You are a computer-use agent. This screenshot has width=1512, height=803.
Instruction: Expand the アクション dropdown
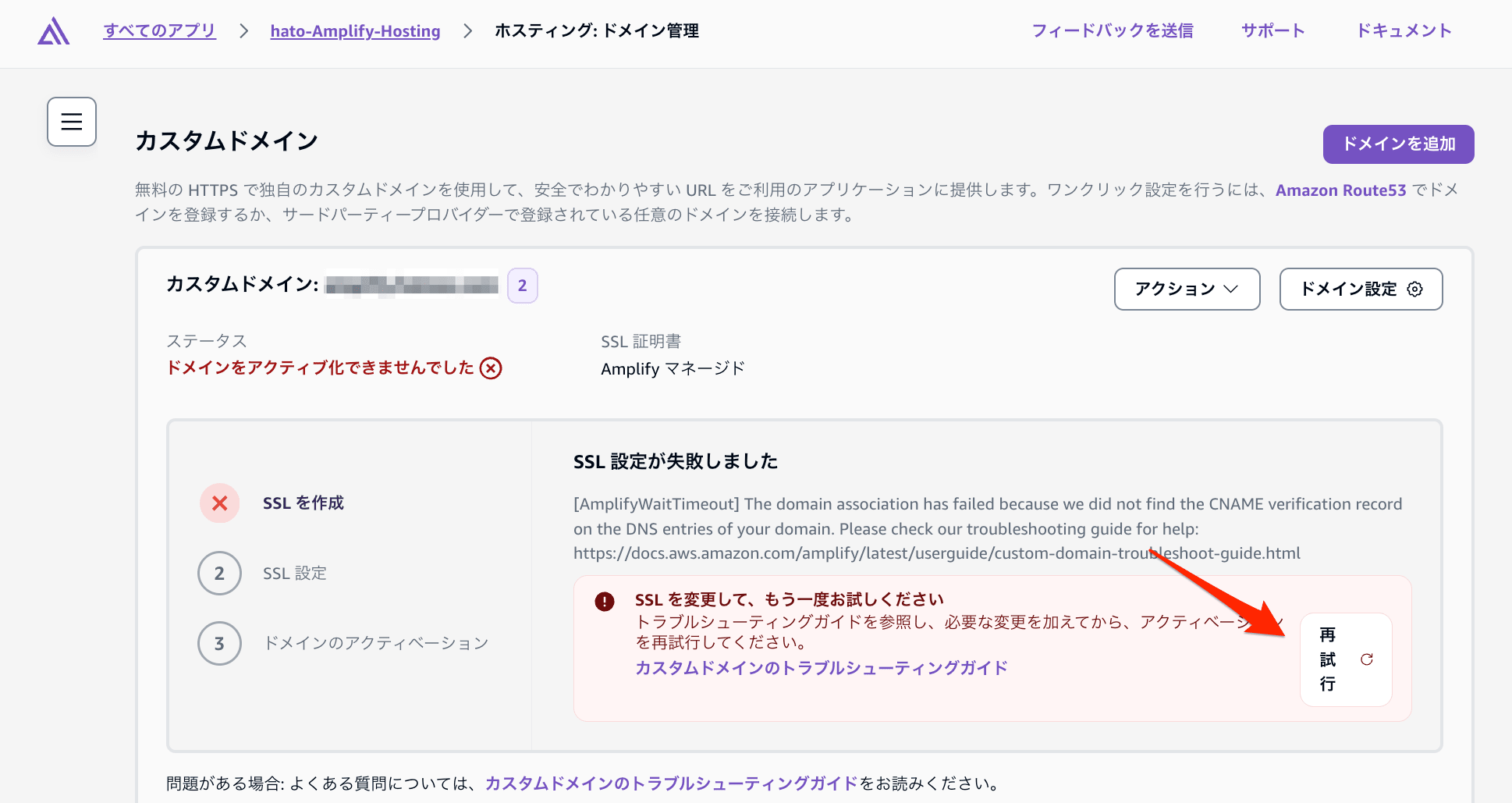1187,289
